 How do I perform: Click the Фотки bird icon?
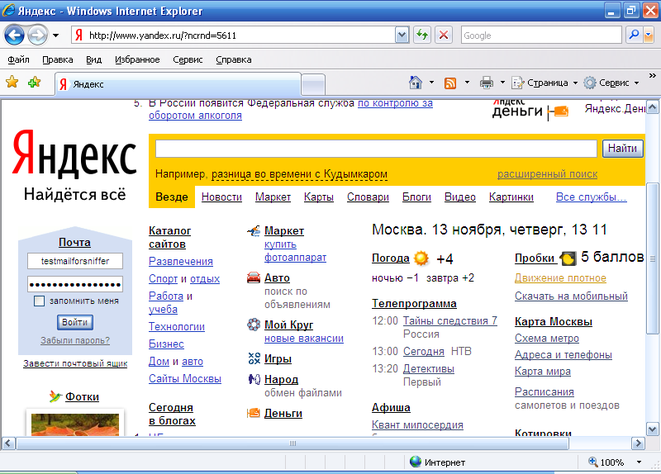pos(55,396)
